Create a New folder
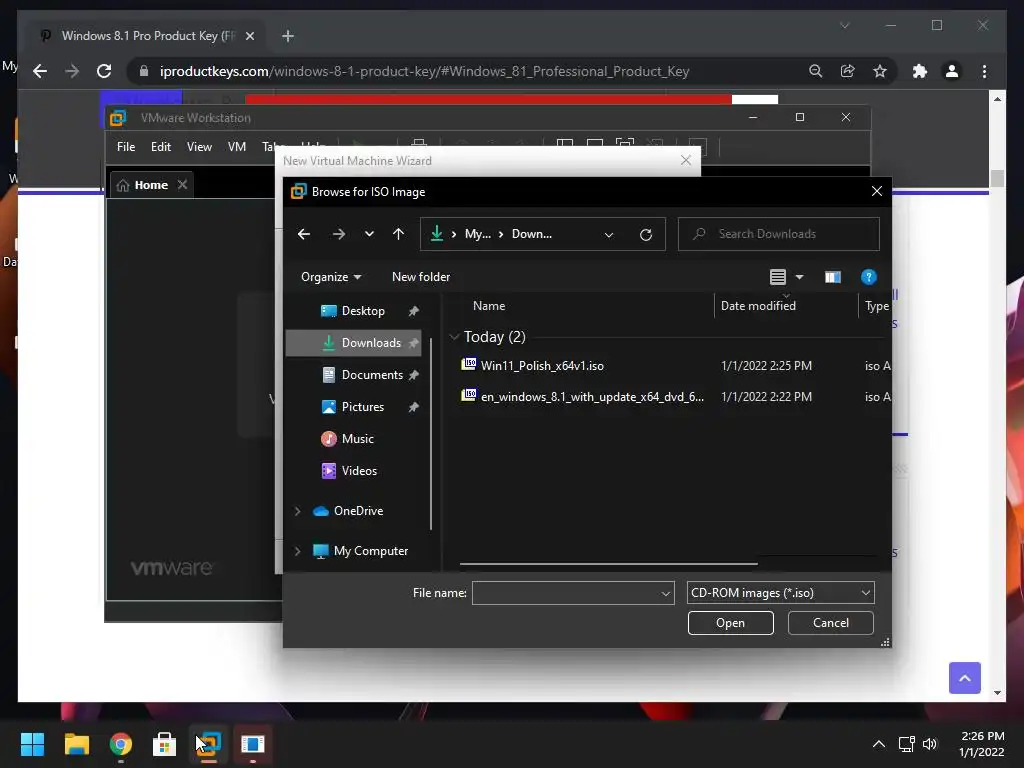 pyautogui.click(x=421, y=277)
